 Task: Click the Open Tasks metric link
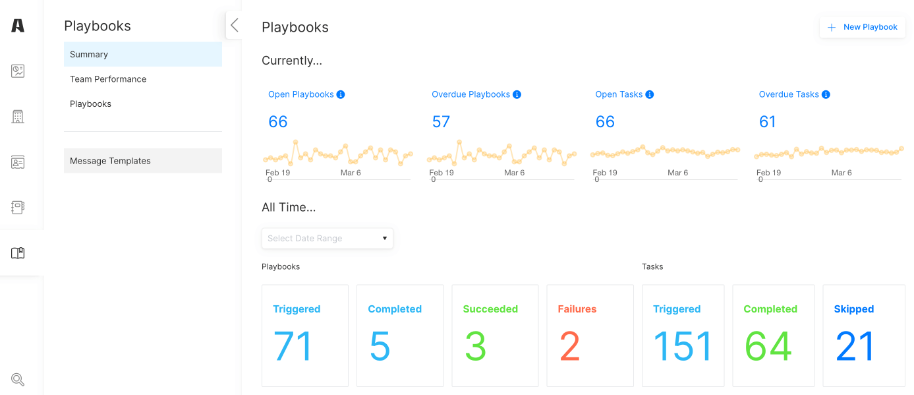pos(619,94)
